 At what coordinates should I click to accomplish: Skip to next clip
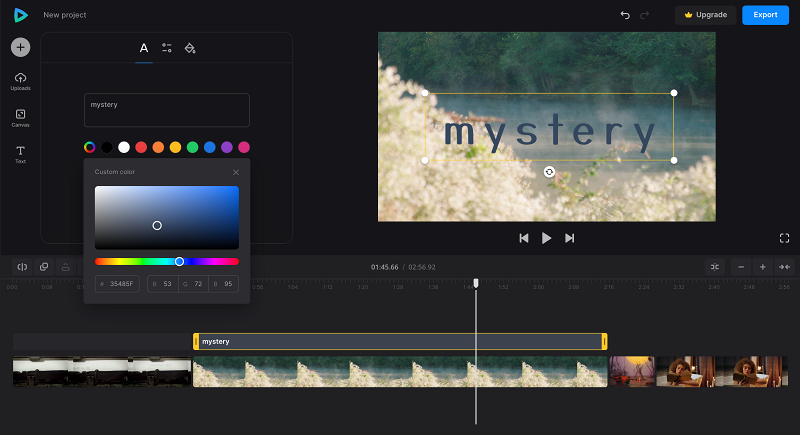pyautogui.click(x=569, y=238)
